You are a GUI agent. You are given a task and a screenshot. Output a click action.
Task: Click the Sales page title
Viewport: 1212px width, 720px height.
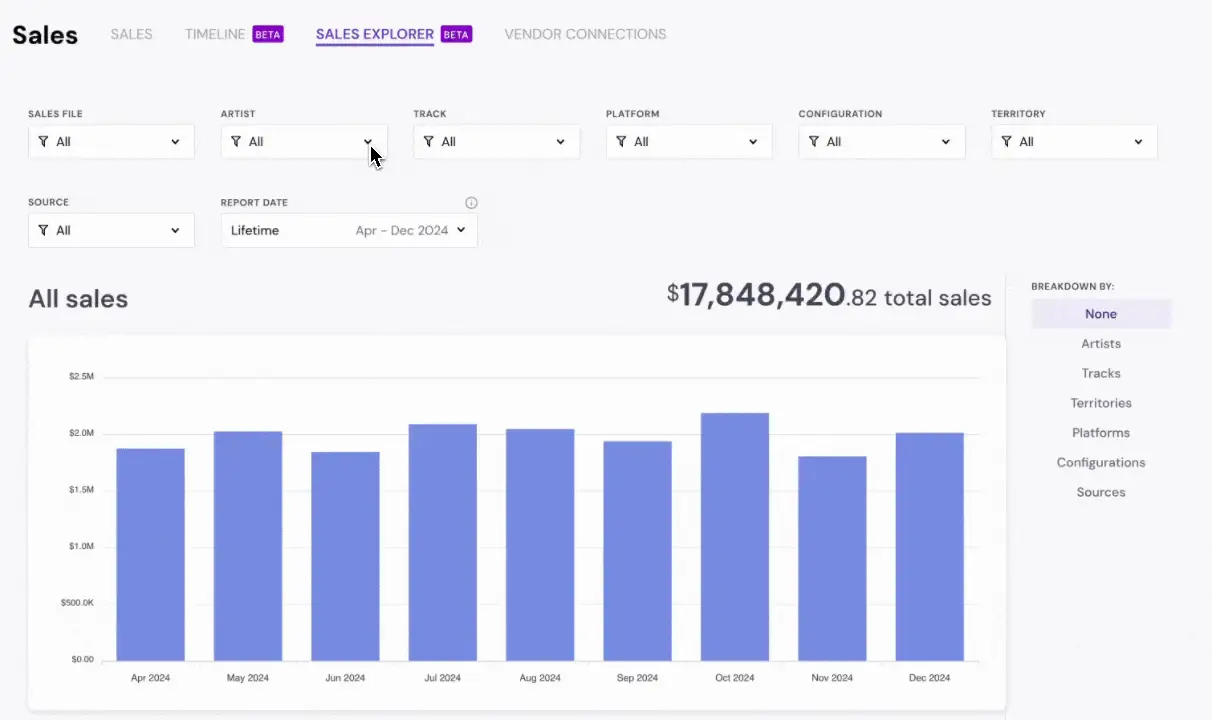pos(45,35)
